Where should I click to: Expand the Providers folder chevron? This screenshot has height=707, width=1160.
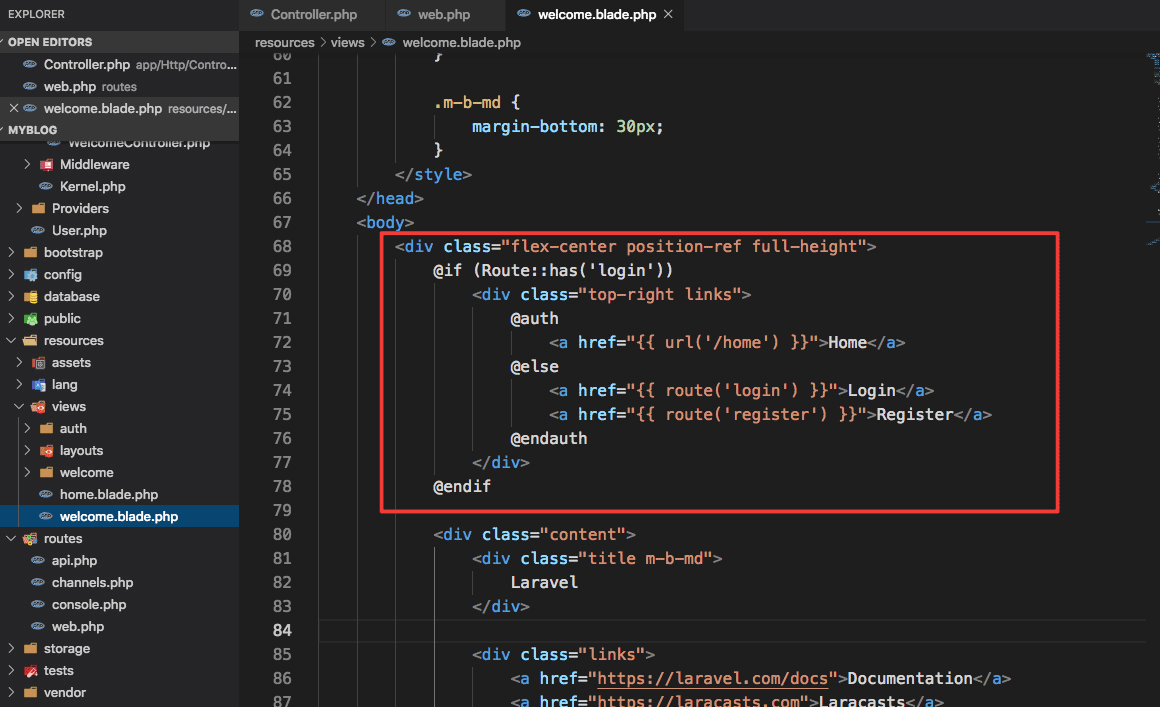19,208
